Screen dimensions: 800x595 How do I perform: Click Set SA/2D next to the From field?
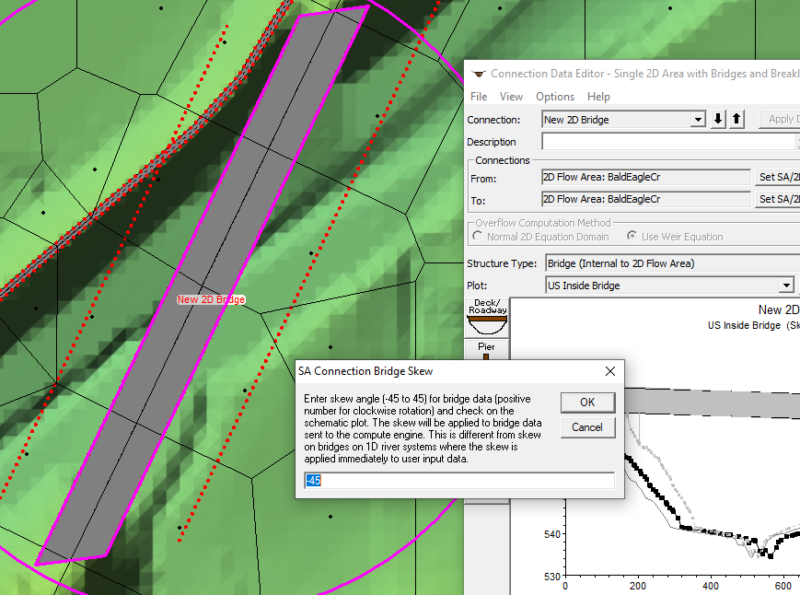[777, 179]
